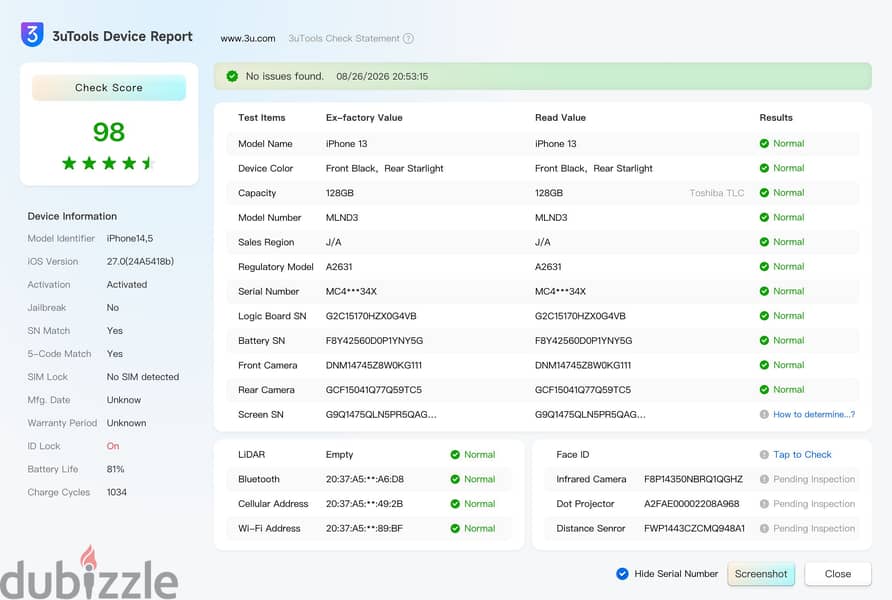The image size is (892, 600).
Task: Click the Charge Cycles value 1034
Action: tap(117, 492)
